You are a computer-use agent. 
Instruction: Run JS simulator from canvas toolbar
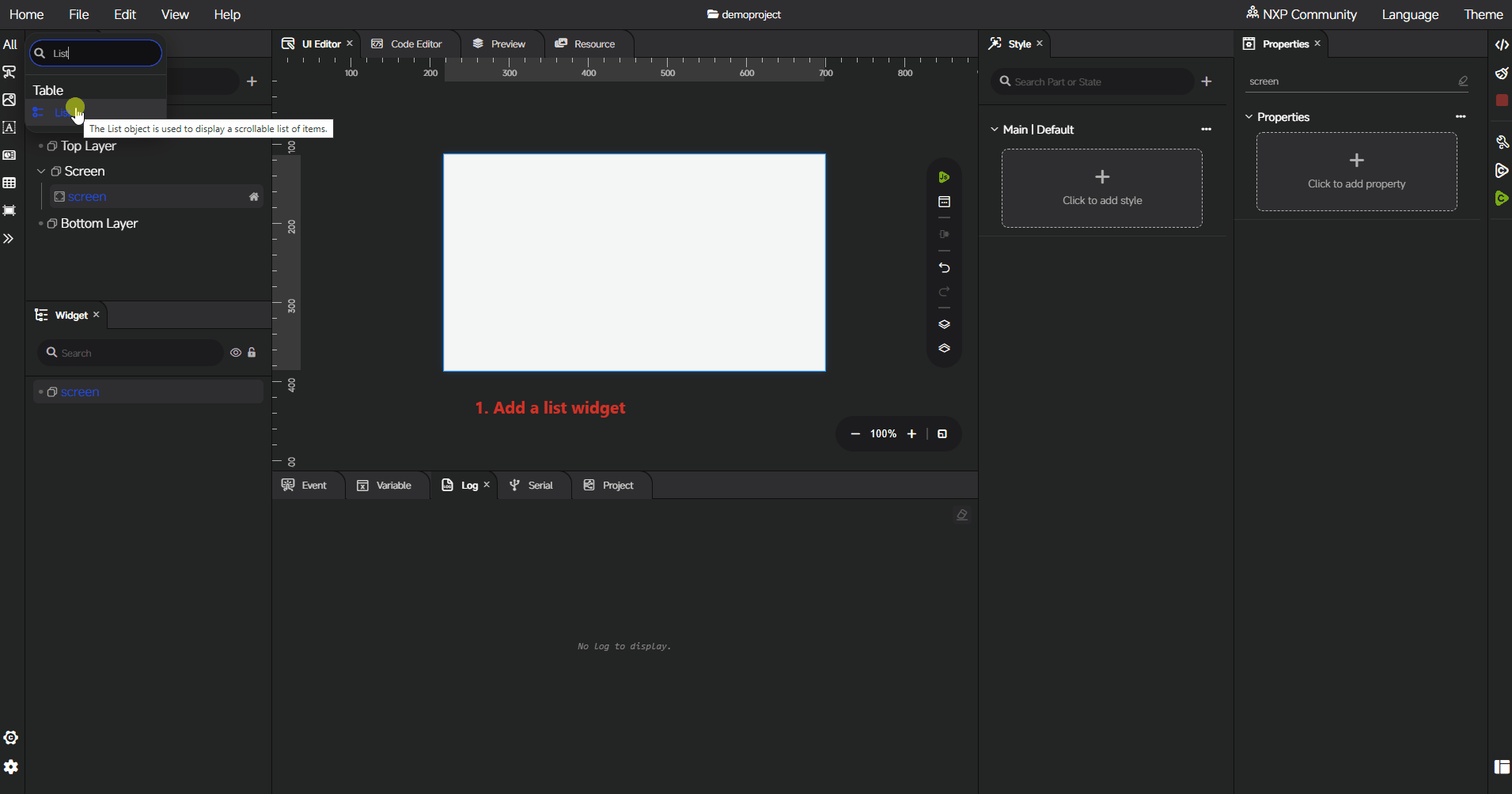[x=944, y=177]
